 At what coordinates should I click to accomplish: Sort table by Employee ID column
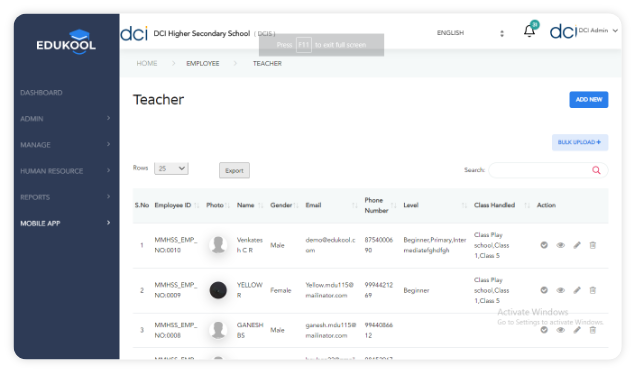(173, 205)
